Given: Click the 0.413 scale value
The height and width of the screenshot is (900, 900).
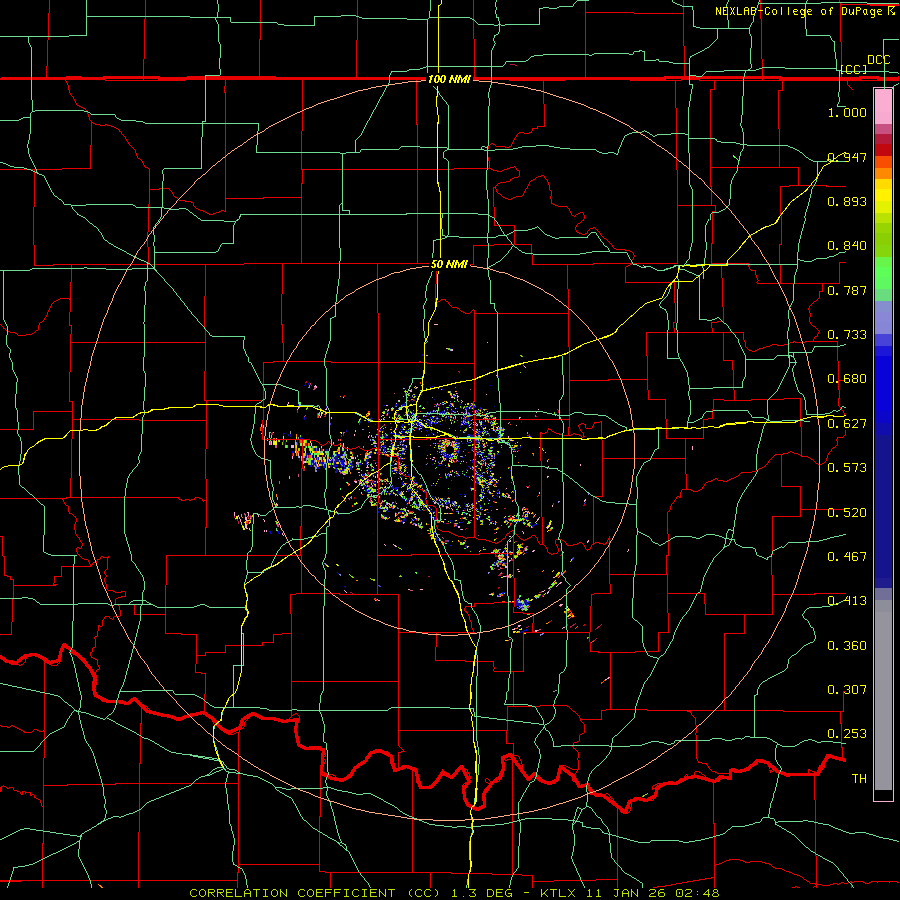Looking at the screenshot, I should coord(847,601).
